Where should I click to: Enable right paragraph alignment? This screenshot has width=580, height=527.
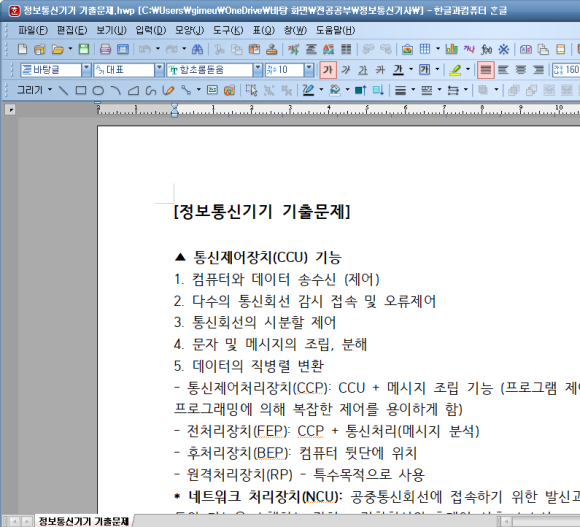tap(538, 70)
